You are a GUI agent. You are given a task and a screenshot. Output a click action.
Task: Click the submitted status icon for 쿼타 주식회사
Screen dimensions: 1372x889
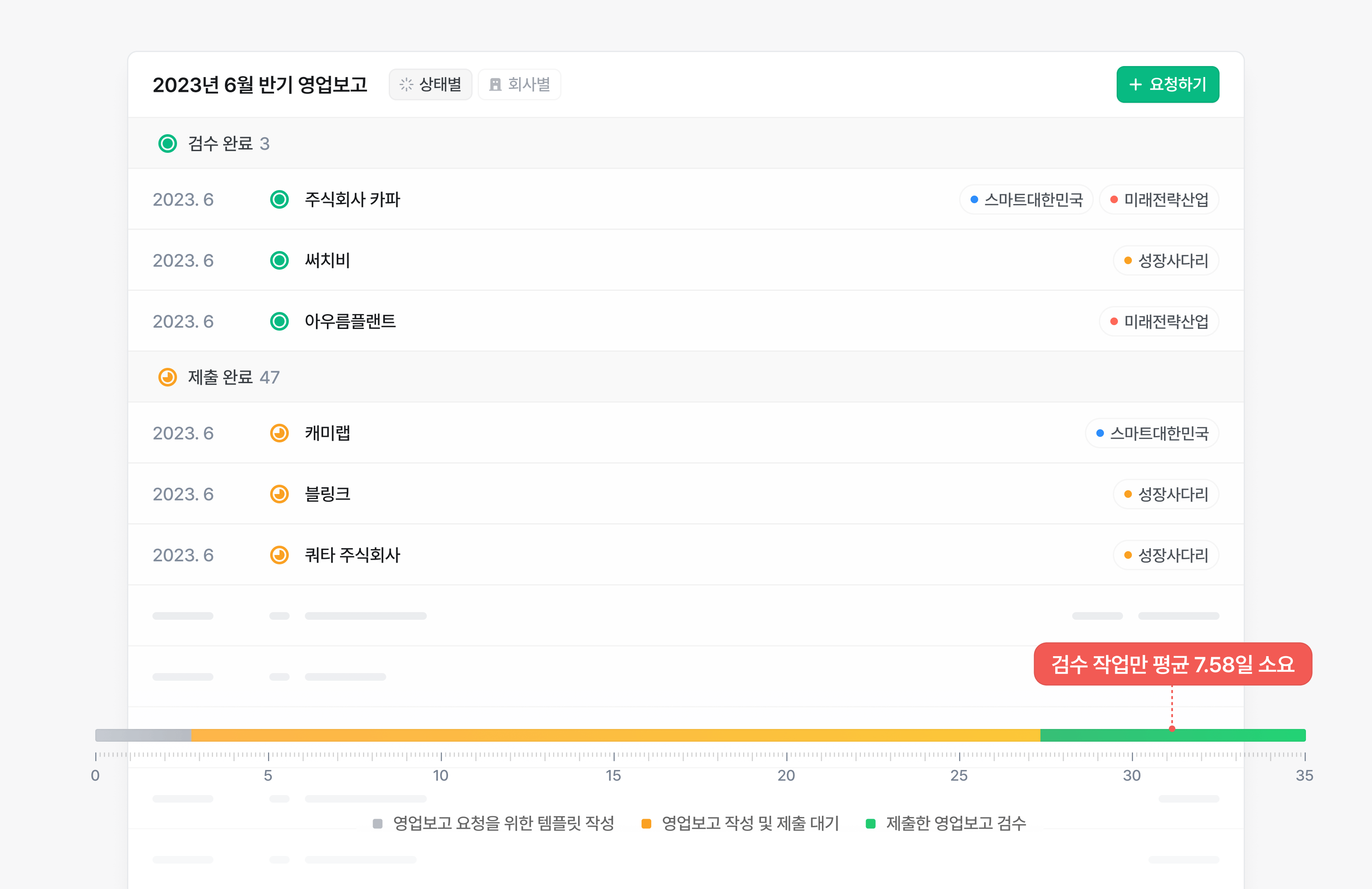coord(279,555)
